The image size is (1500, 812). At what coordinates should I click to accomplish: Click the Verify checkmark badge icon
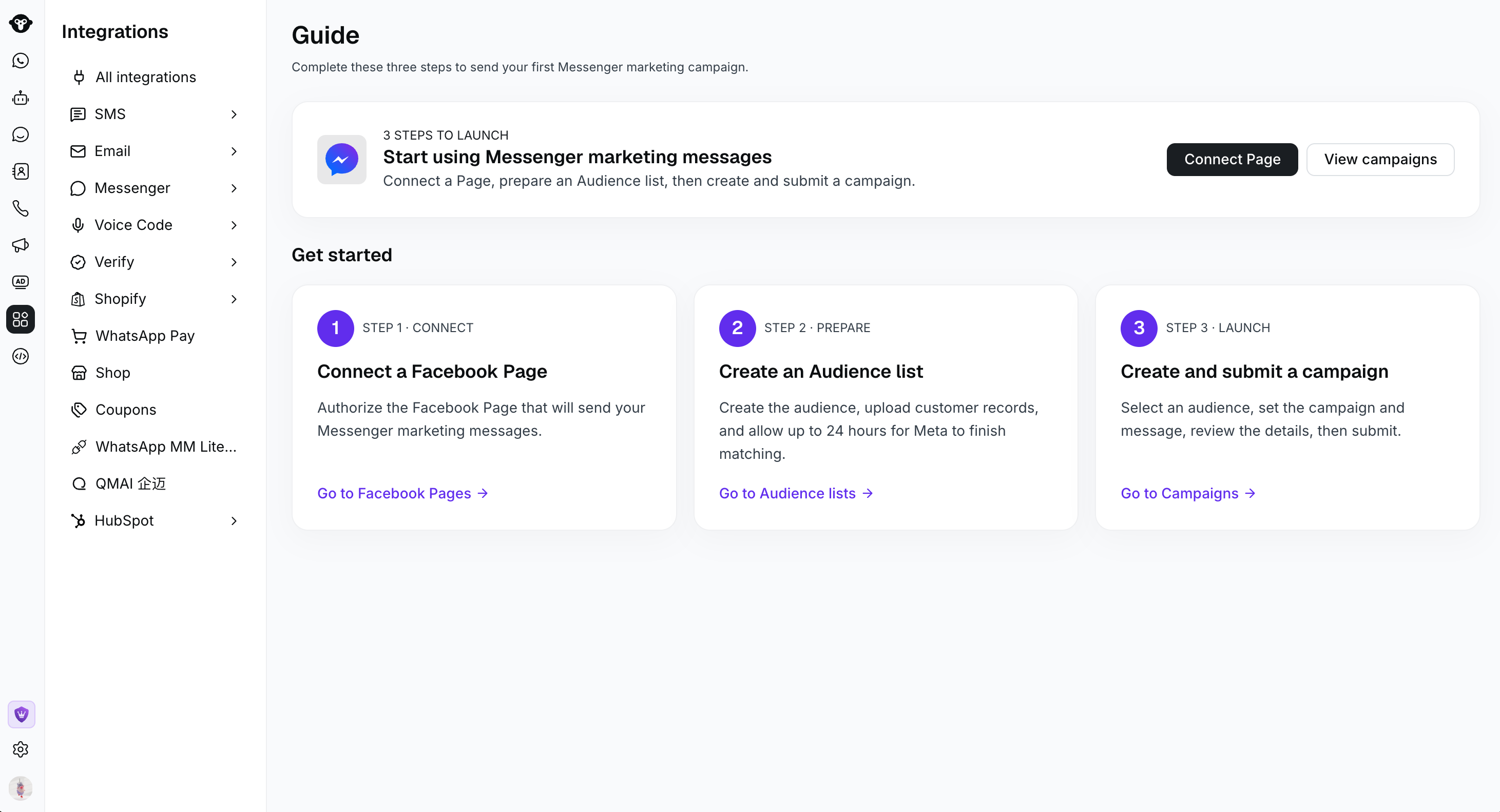point(78,262)
